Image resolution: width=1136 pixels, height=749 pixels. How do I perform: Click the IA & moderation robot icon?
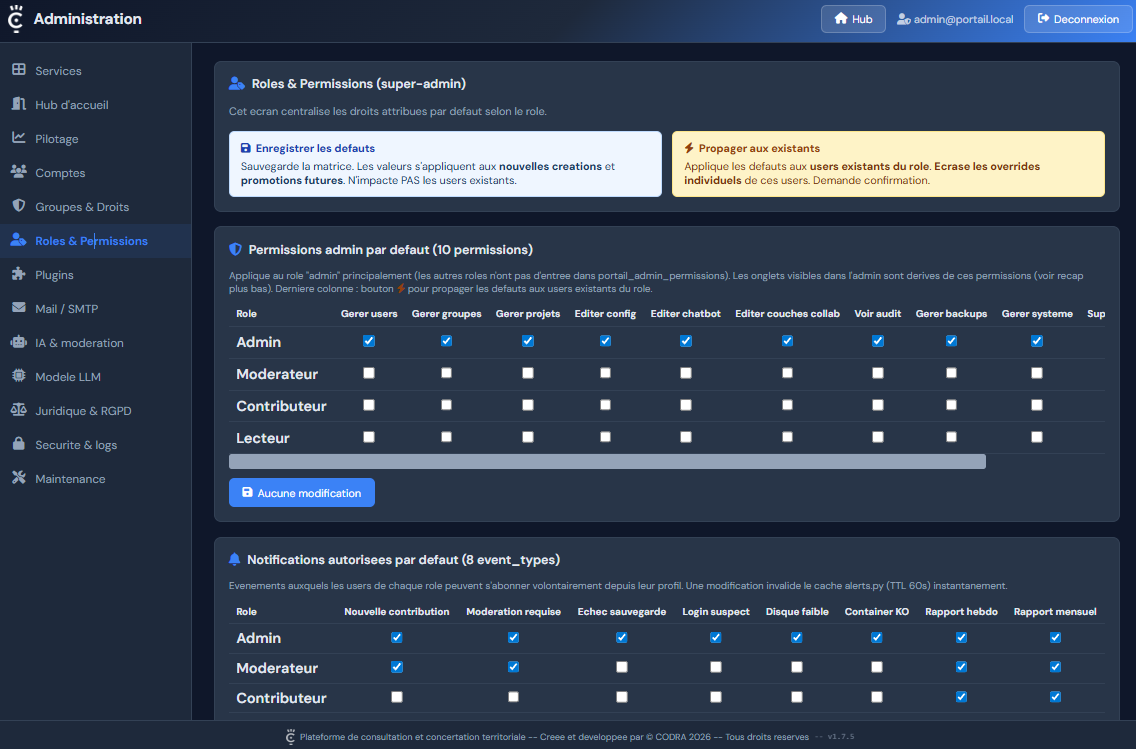[x=18, y=342]
